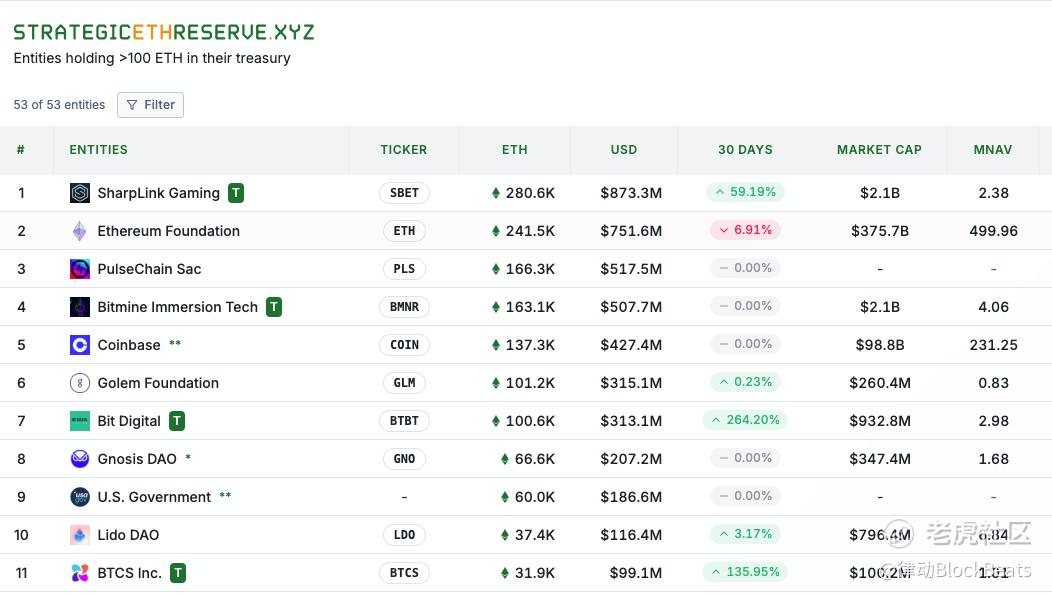The height and width of the screenshot is (595, 1052).
Task: Click the BTCS Inc. logo icon
Action: [x=80, y=573]
